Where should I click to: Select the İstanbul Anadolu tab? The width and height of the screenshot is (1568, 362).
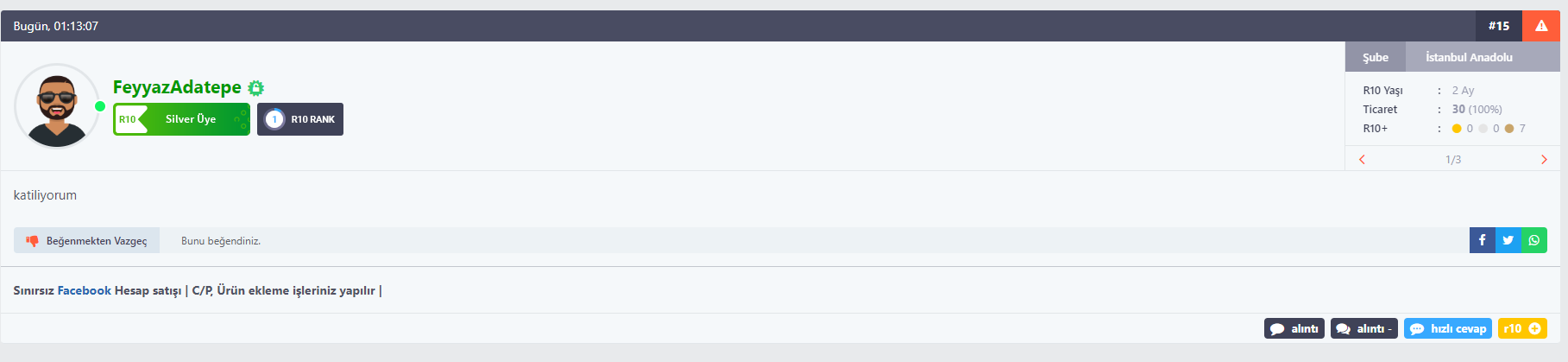pyautogui.click(x=1469, y=57)
